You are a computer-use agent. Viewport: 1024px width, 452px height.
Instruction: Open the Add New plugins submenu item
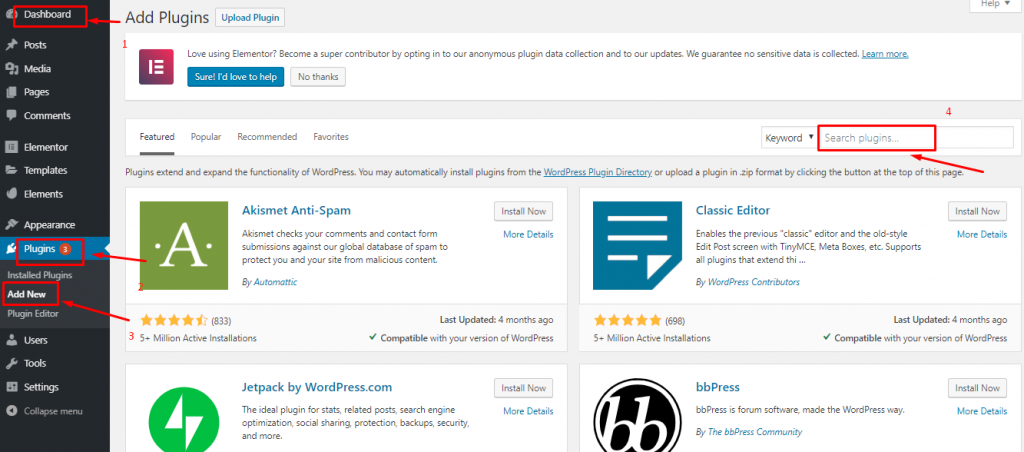coord(27,294)
